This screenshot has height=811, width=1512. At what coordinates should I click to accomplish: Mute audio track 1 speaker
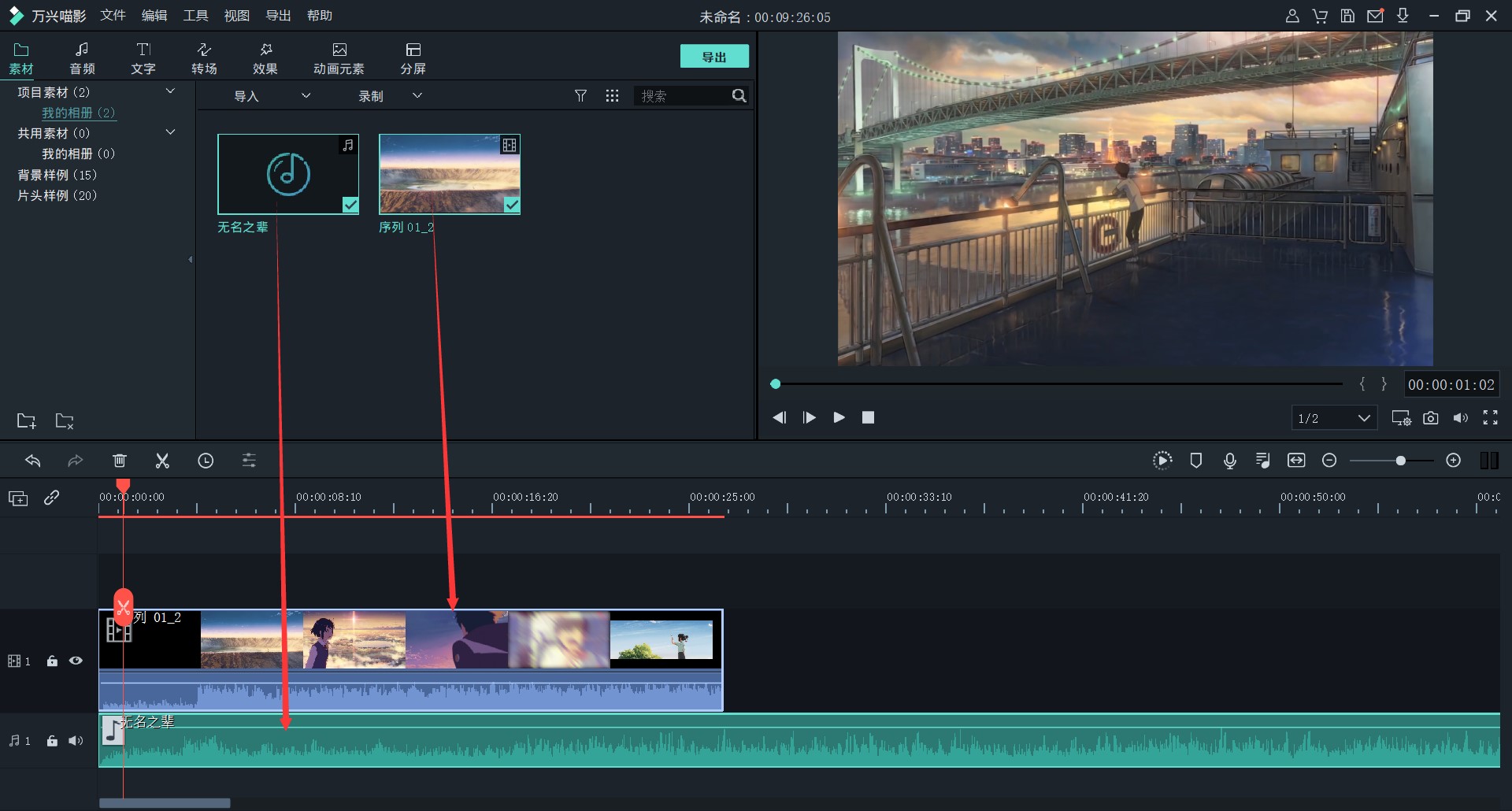pyautogui.click(x=76, y=741)
